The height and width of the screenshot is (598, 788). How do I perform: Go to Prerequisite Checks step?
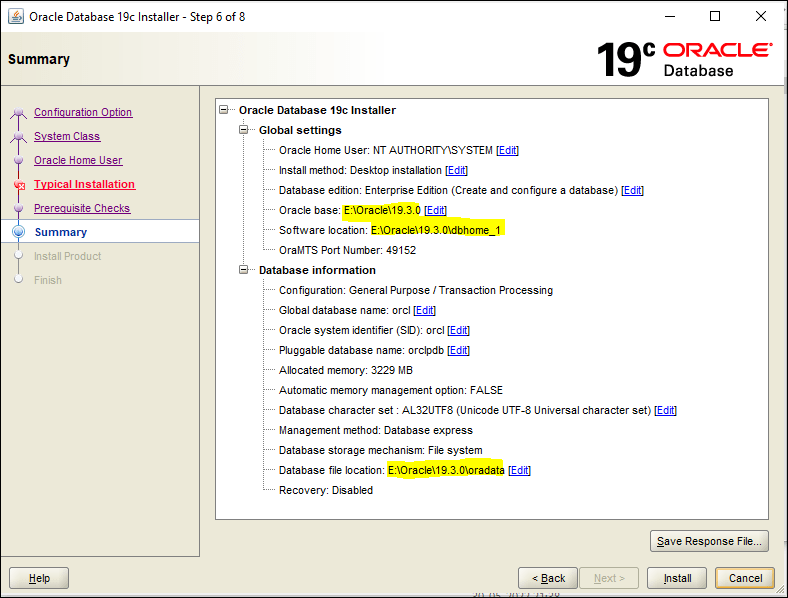click(82, 208)
